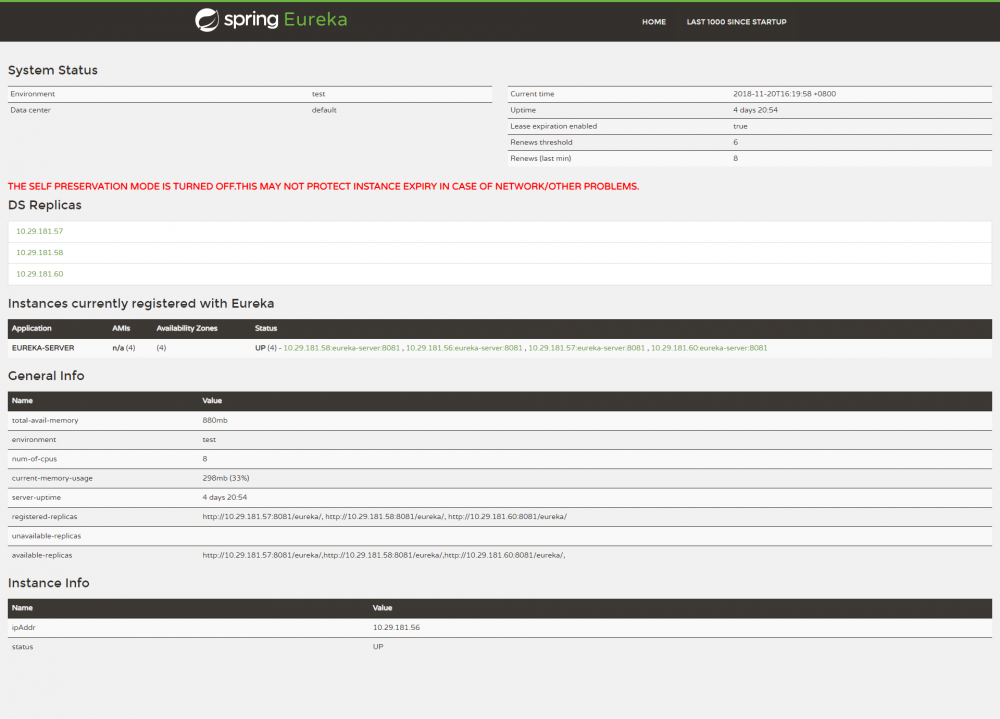
Task: Open instance 10.29.181.58:eureka-server:8081
Action: [340, 347]
